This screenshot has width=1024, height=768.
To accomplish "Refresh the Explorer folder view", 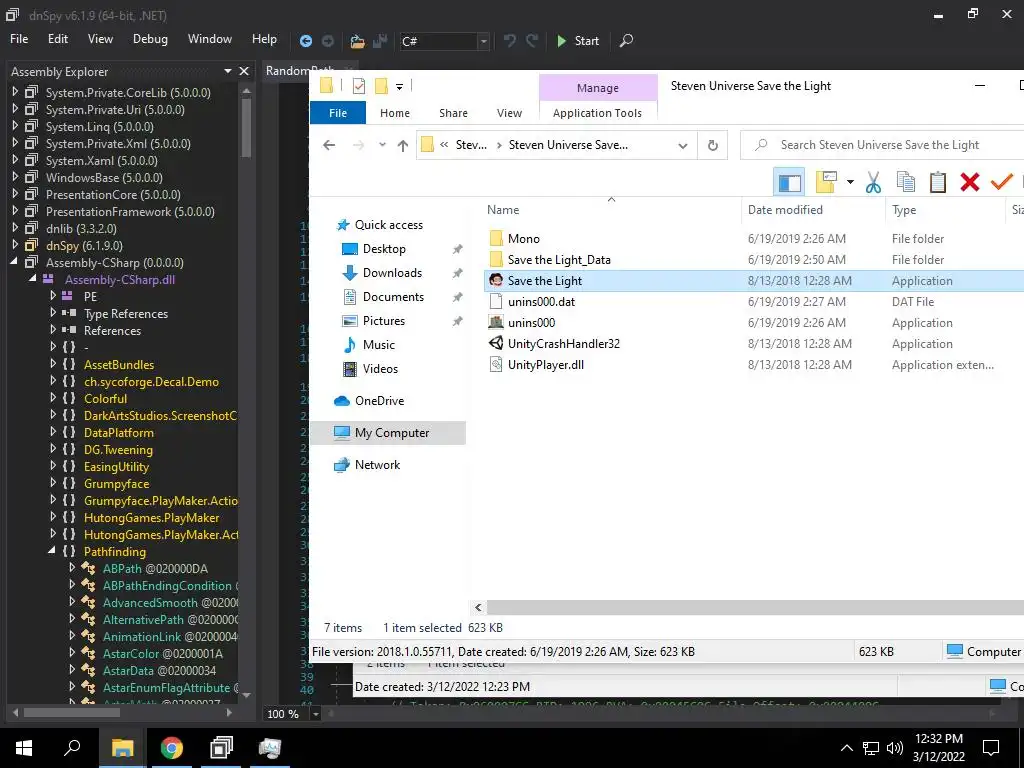I will pos(712,146).
